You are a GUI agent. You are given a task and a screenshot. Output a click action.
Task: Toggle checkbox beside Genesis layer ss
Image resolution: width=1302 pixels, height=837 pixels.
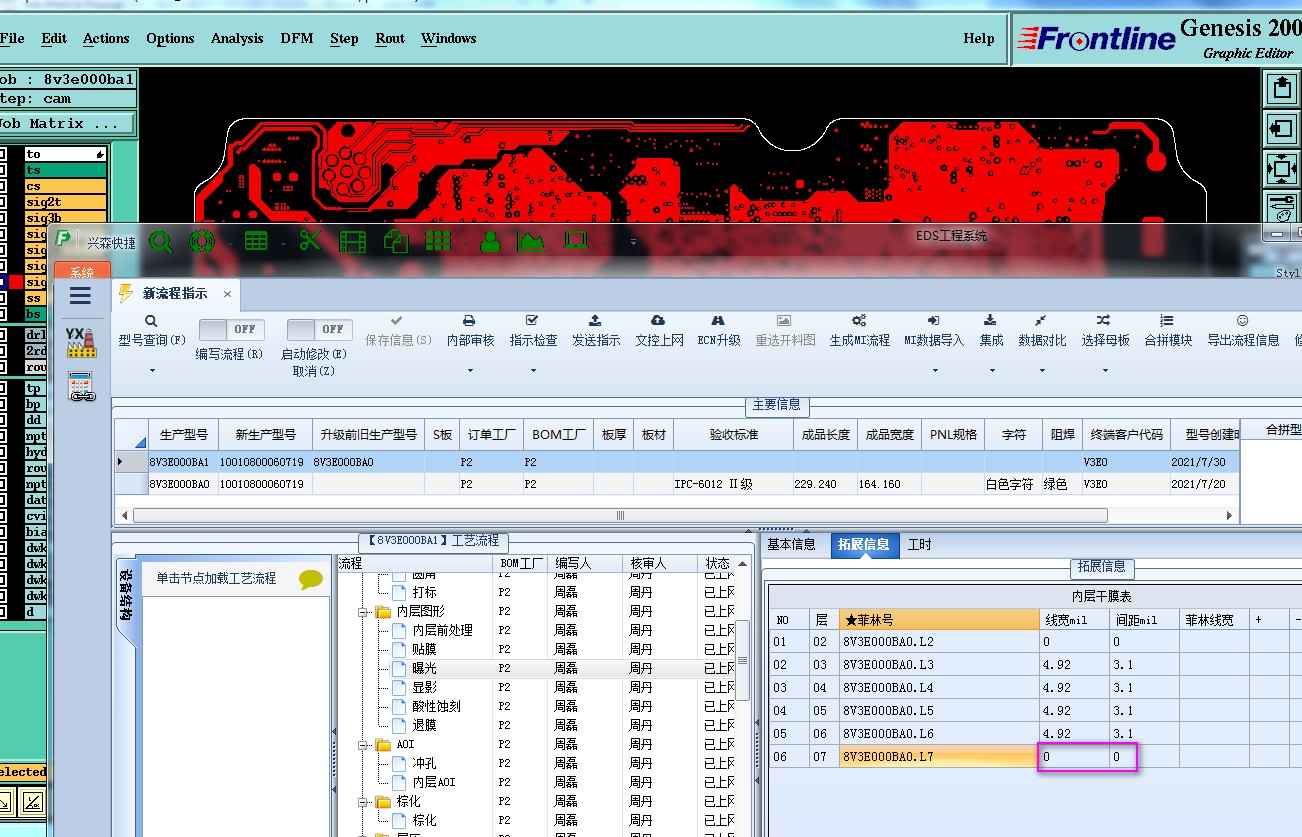(x=3, y=298)
